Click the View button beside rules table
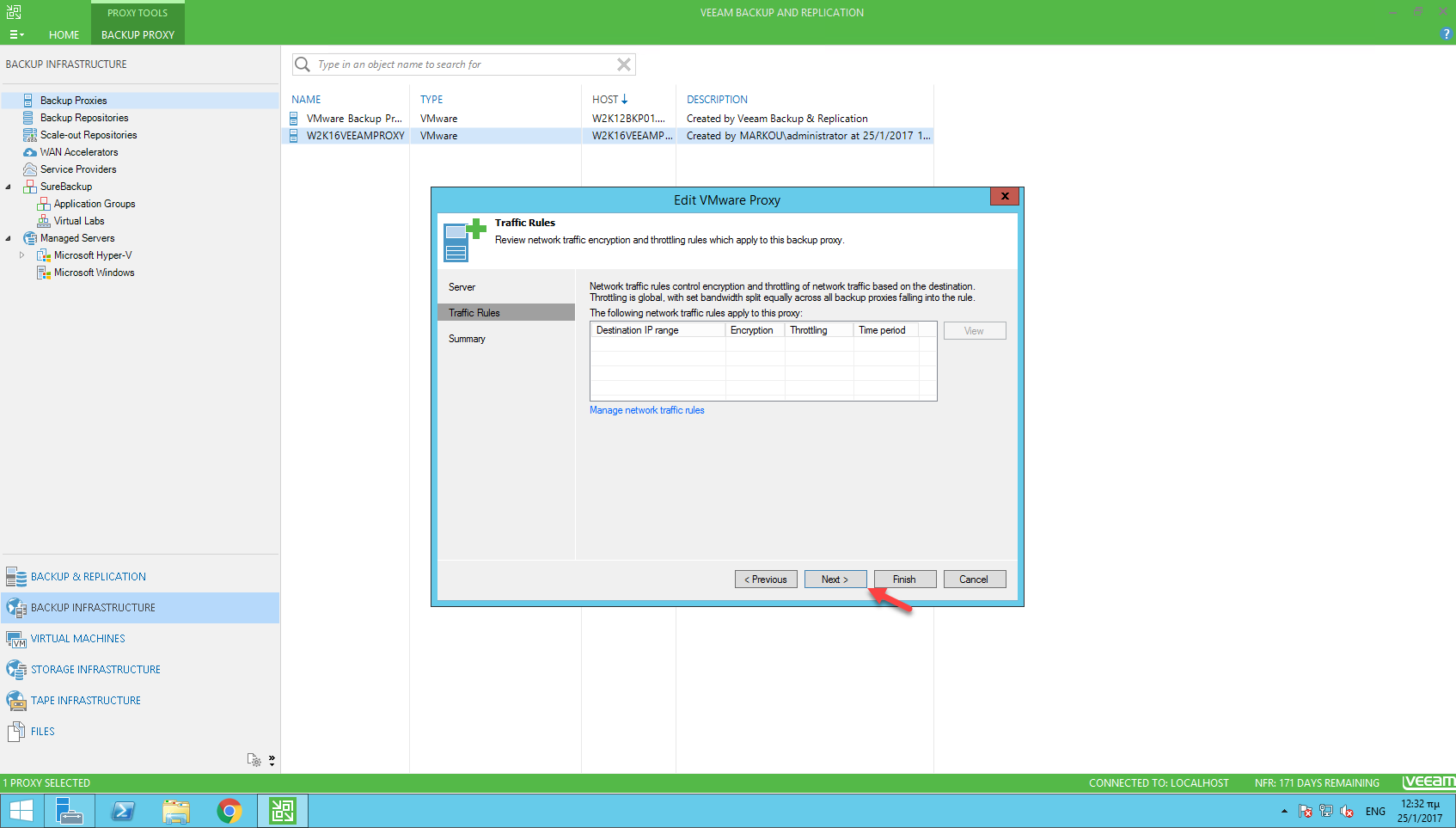The height and width of the screenshot is (828, 1456). pos(975,331)
